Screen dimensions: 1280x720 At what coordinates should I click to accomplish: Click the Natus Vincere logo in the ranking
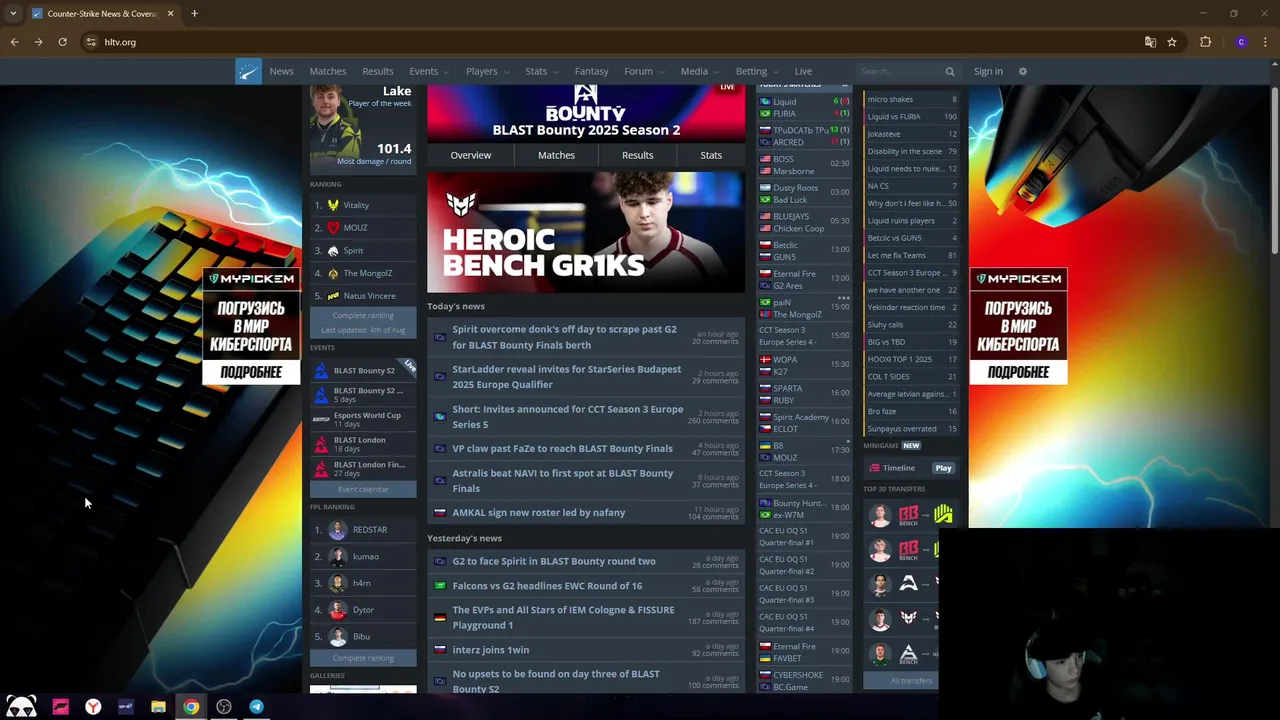[x=333, y=296]
